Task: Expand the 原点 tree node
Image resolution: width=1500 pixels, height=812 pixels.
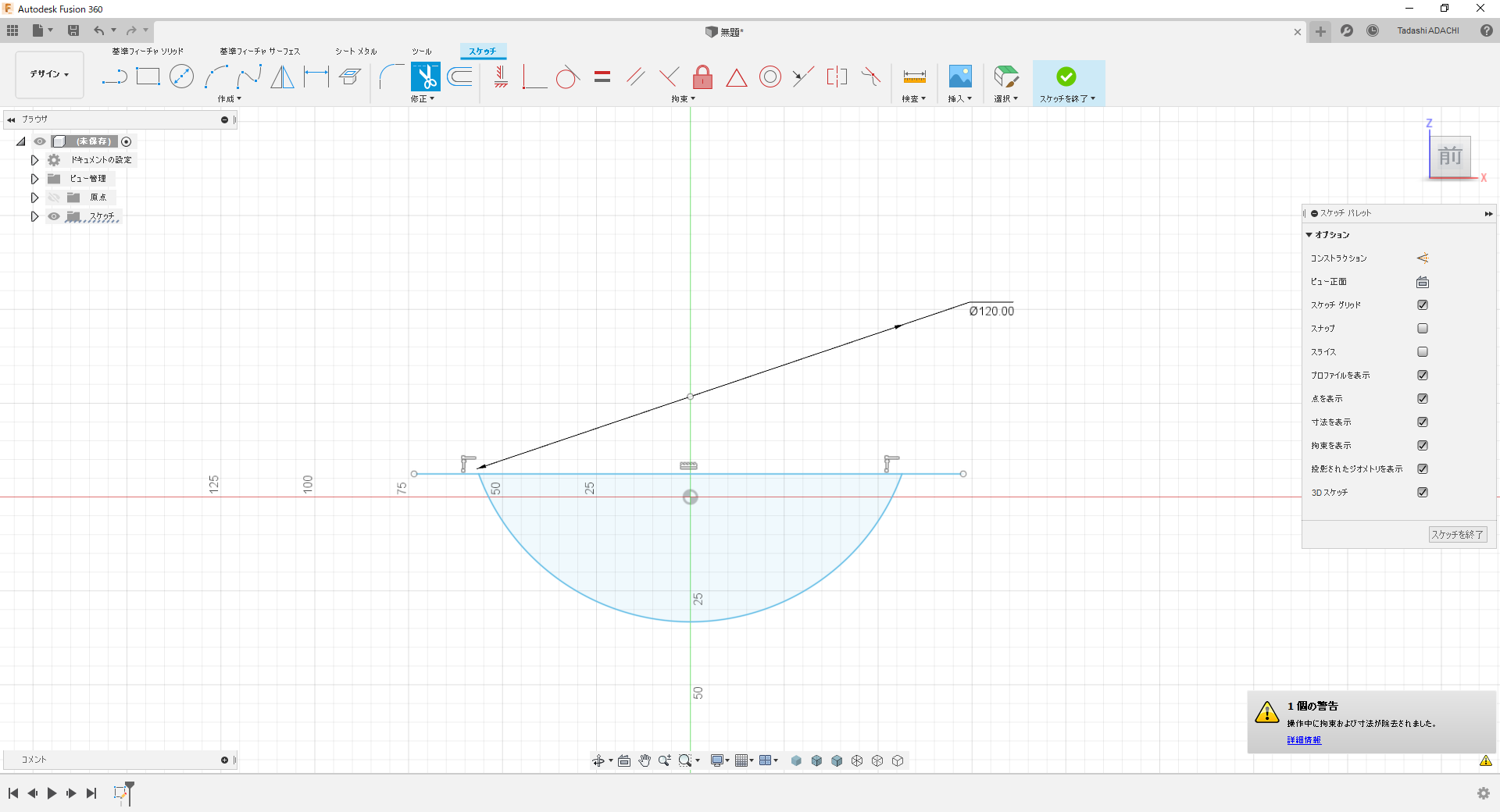Action: click(x=34, y=198)
